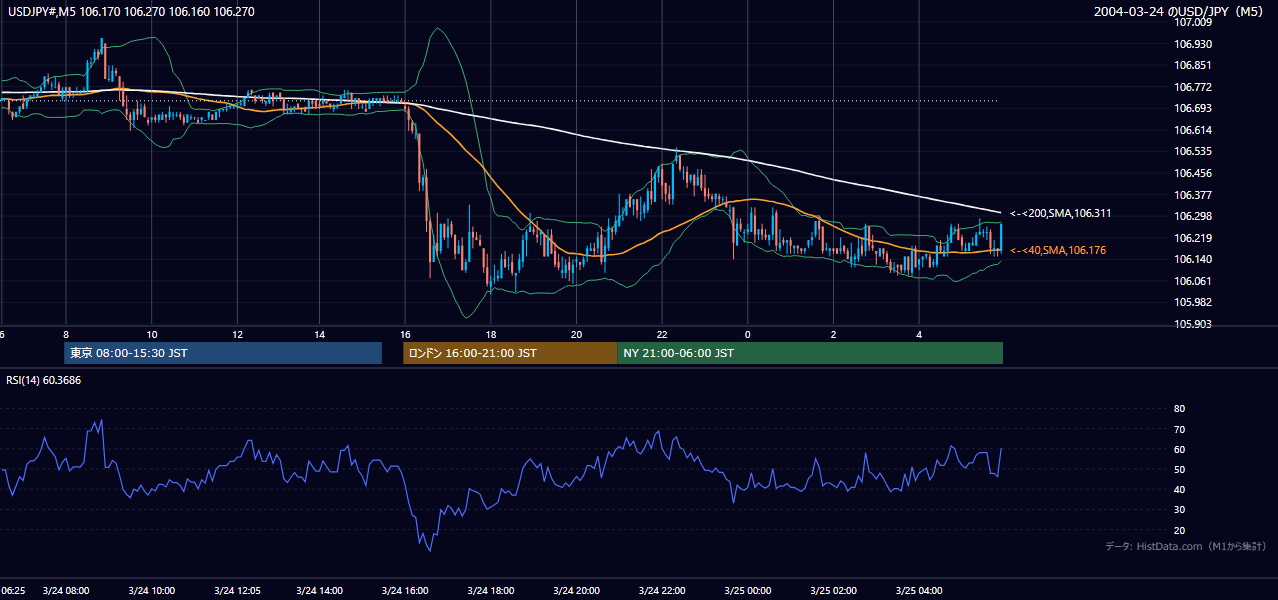Click the 3/25 02:00 time label
Viewport: 1278px width, 600px height.
[x=835, y=591]
